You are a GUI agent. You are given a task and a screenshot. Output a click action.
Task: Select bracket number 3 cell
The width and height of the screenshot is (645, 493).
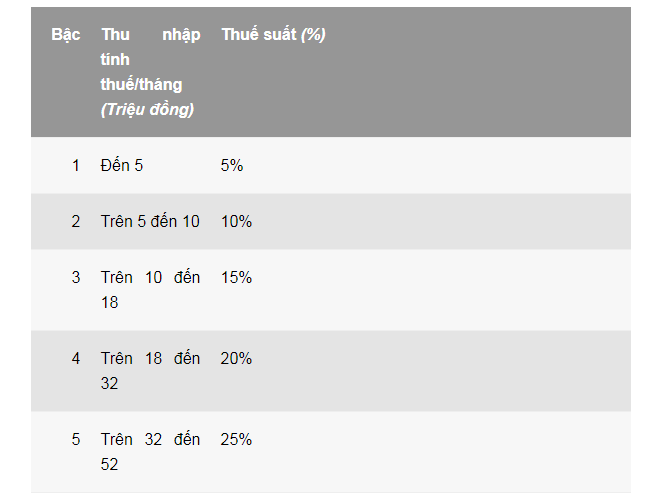click(x=75, y=278)
